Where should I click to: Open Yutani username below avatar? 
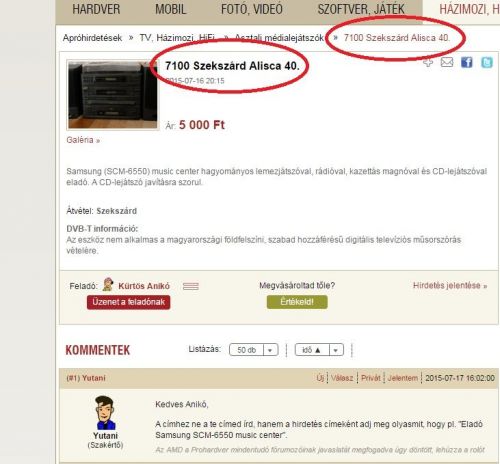(x=105, y=436)
